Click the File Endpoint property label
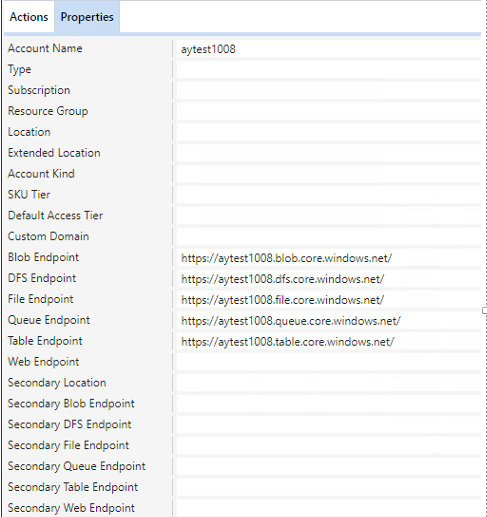Viewport: 487px width, 517px height. tap(41, 299)
